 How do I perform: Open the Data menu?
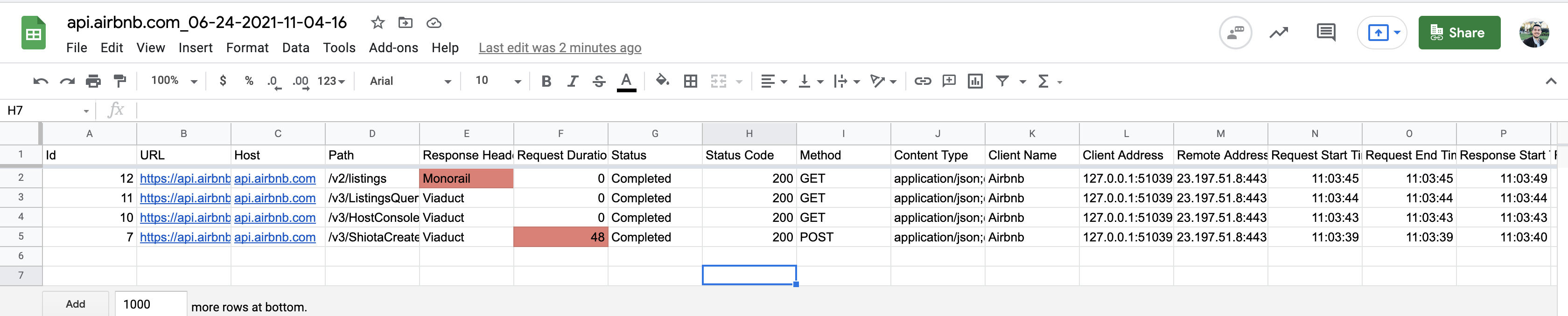click(296, 48)
